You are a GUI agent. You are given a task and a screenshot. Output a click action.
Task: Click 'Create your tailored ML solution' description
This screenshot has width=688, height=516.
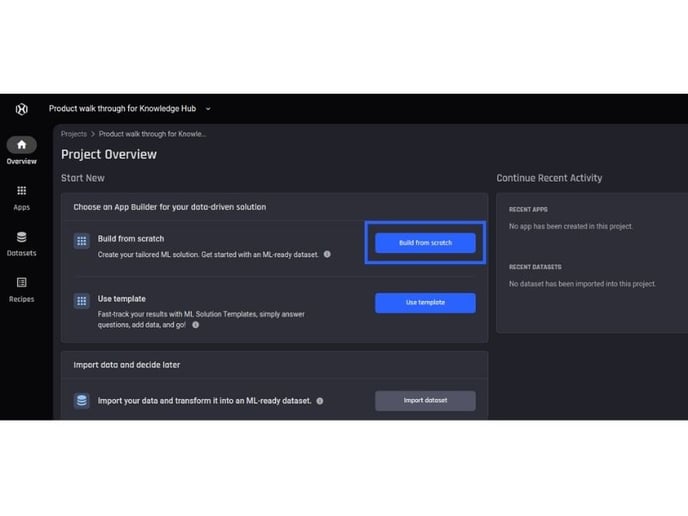[x=208, y=254]
